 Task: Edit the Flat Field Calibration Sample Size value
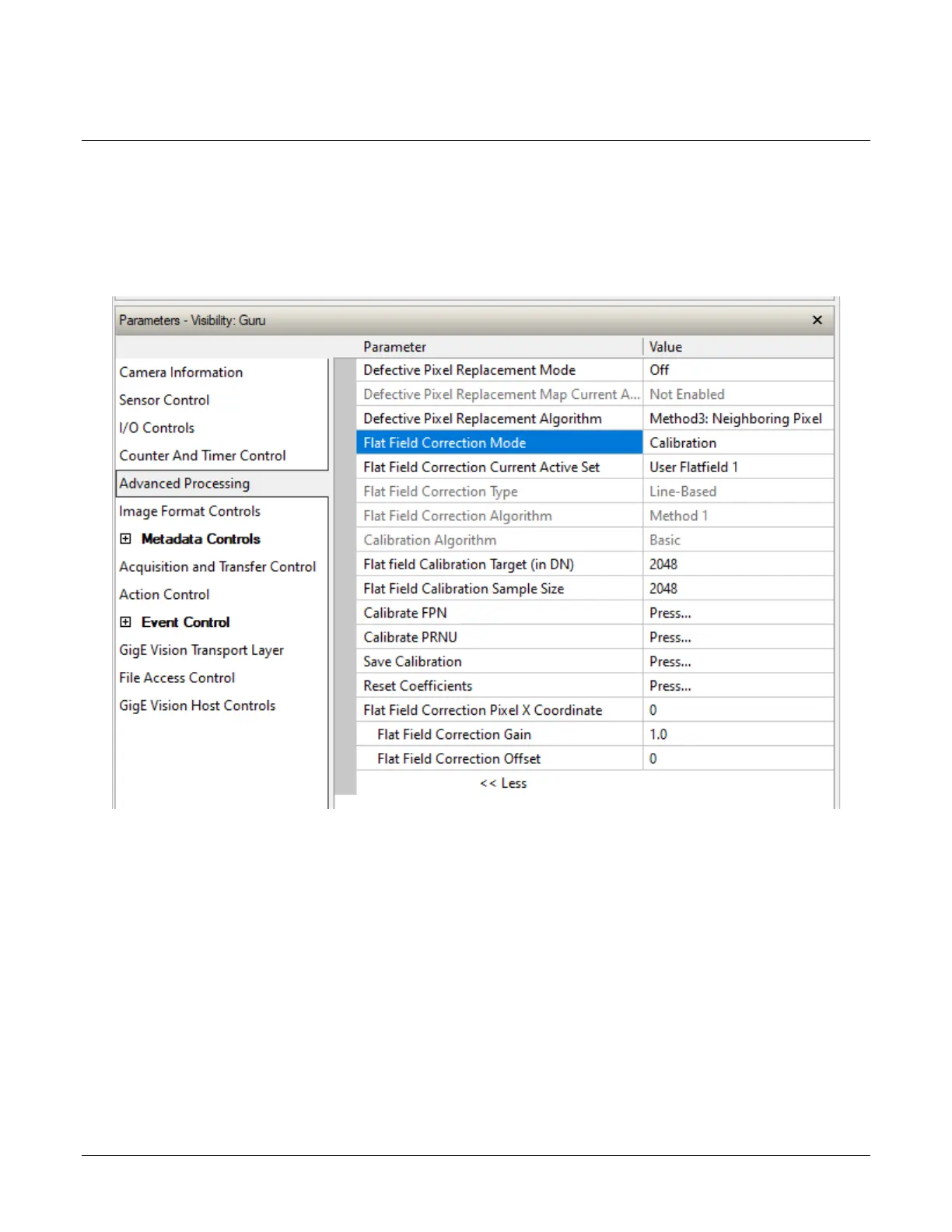click(738, 589)
